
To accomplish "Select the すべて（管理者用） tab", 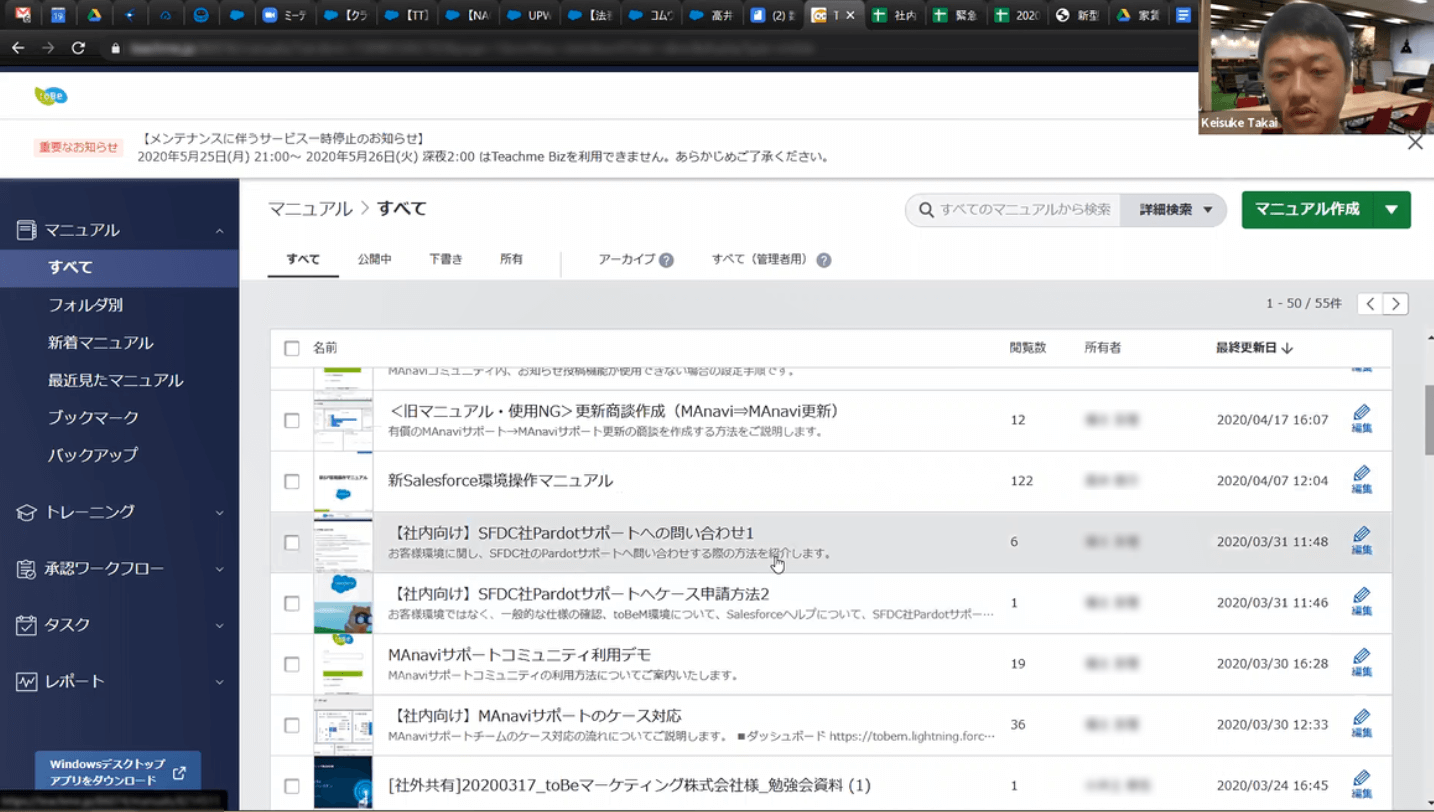I will point(759,259).
